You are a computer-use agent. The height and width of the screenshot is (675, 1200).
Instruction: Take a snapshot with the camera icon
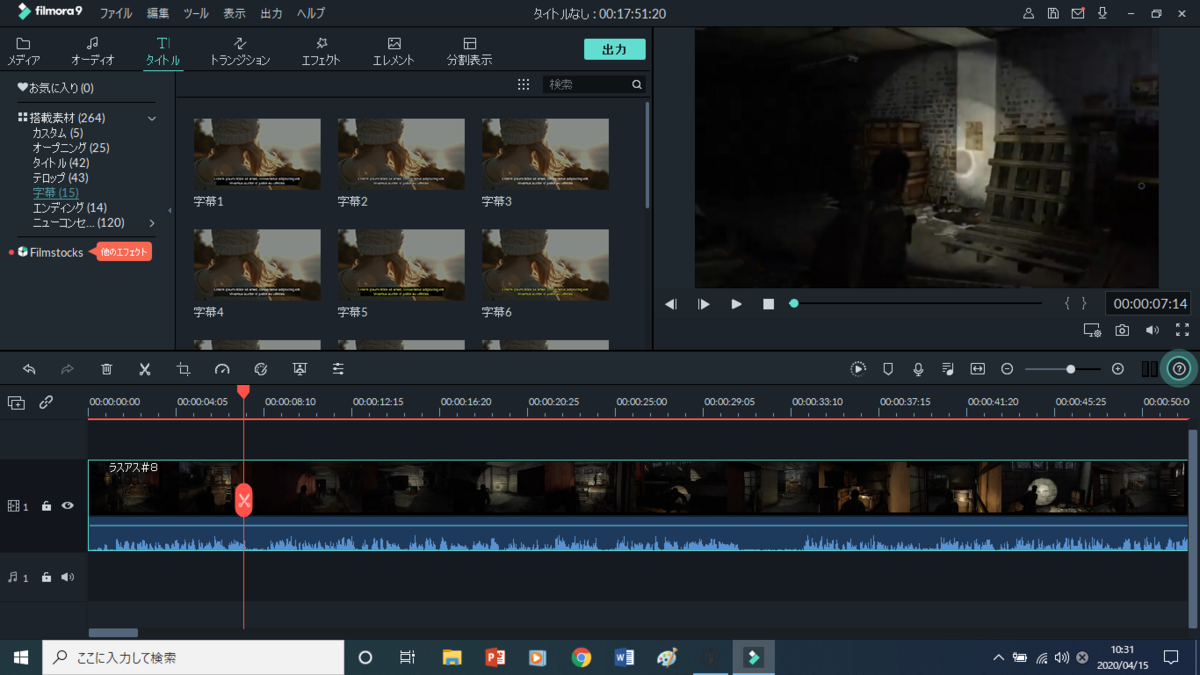1122,330
